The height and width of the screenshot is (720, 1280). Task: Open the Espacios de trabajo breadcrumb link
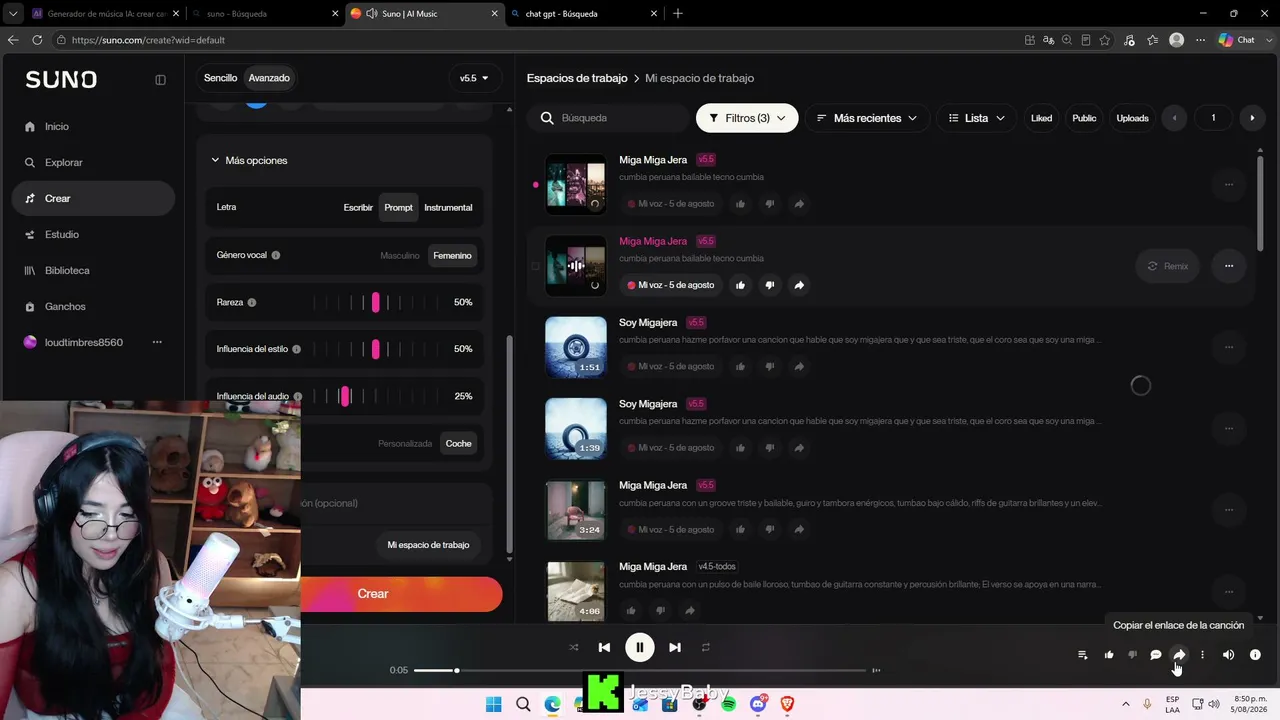click(x=577, y=78)
